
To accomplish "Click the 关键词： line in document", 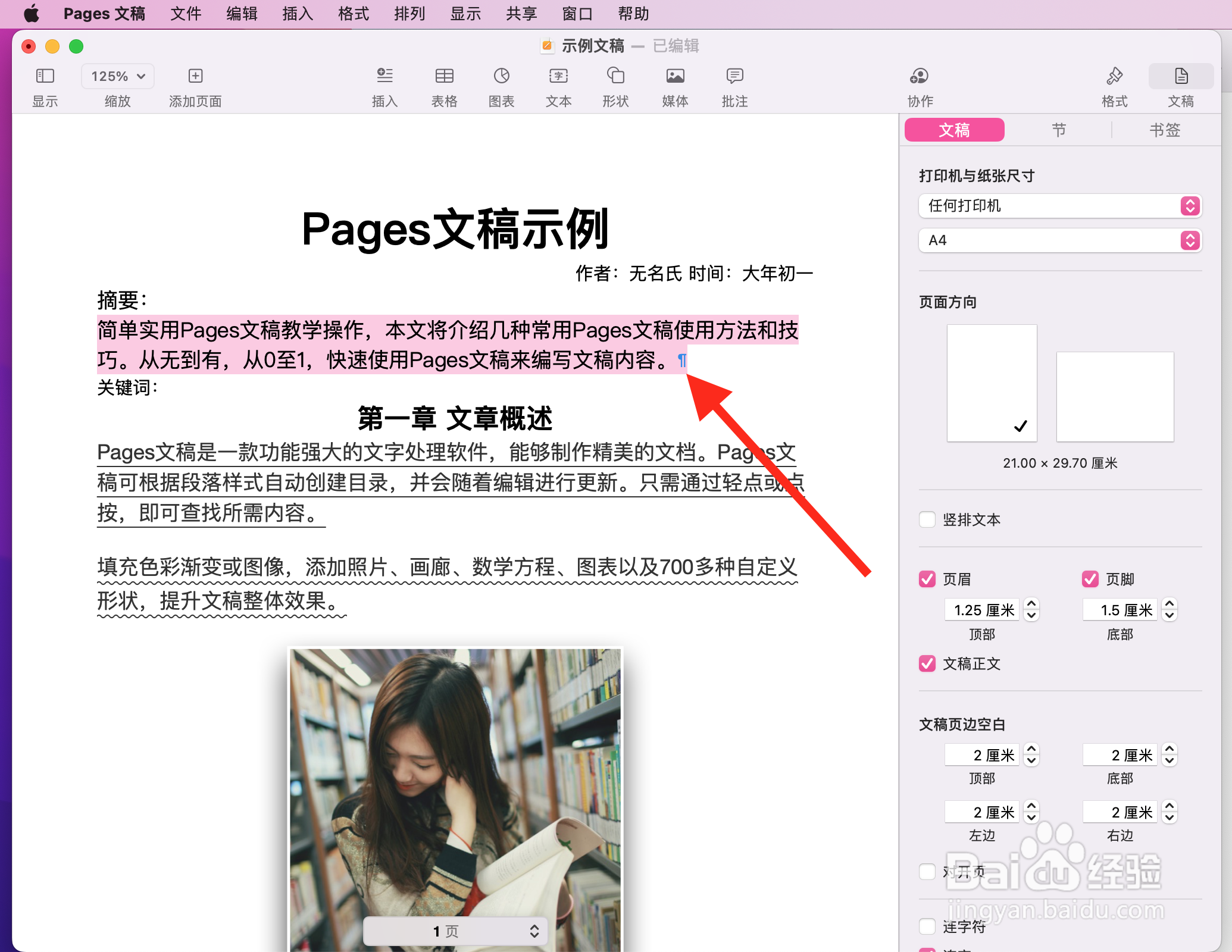I will point(127,388).
